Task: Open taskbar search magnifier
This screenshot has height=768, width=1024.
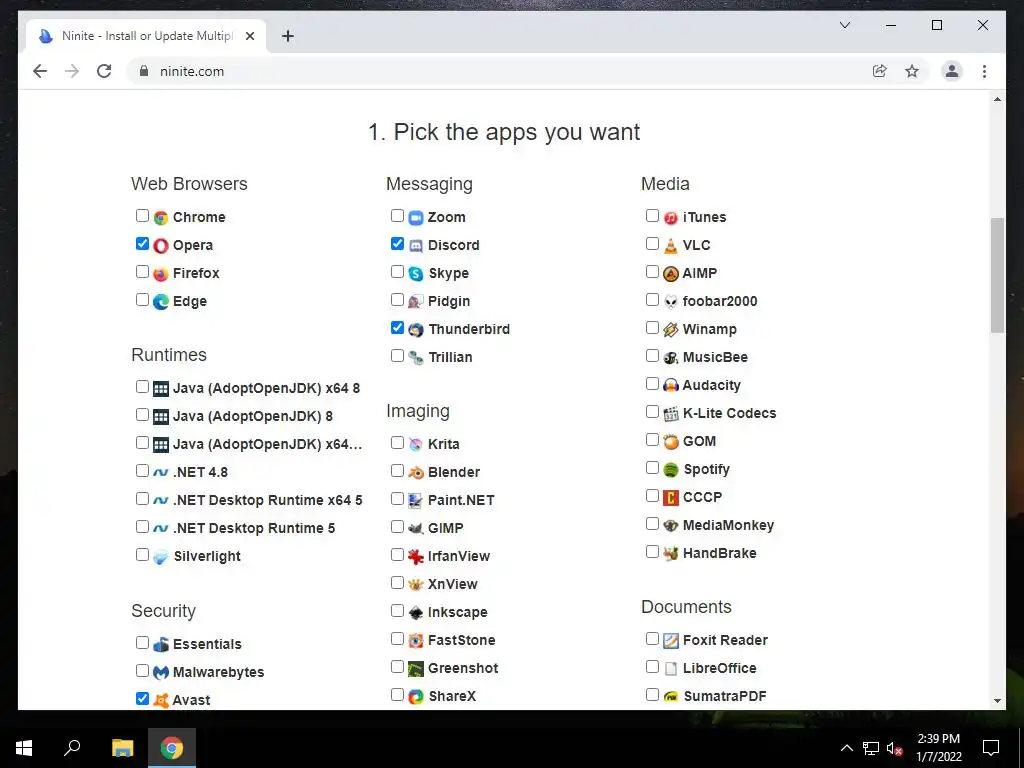Action: point(72,748)
